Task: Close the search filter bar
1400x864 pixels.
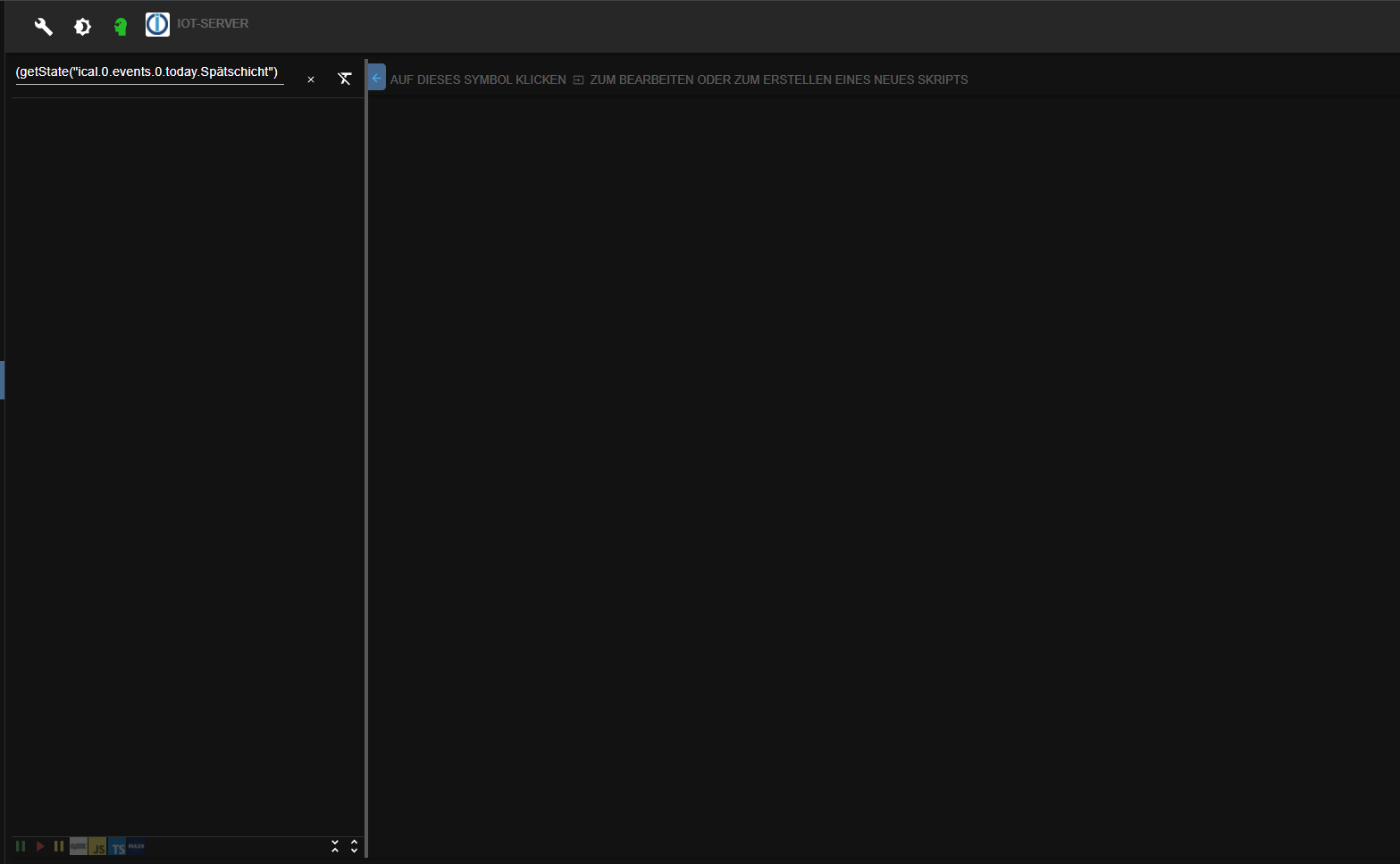Action: tap(345, 79)
